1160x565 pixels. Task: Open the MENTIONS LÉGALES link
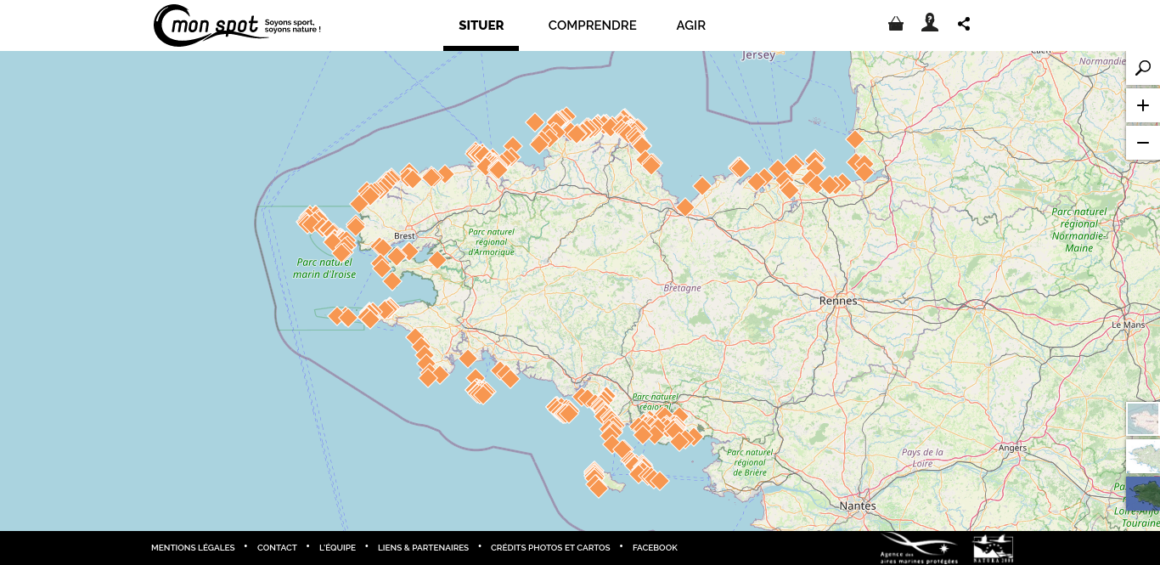[x=193, y=548]
